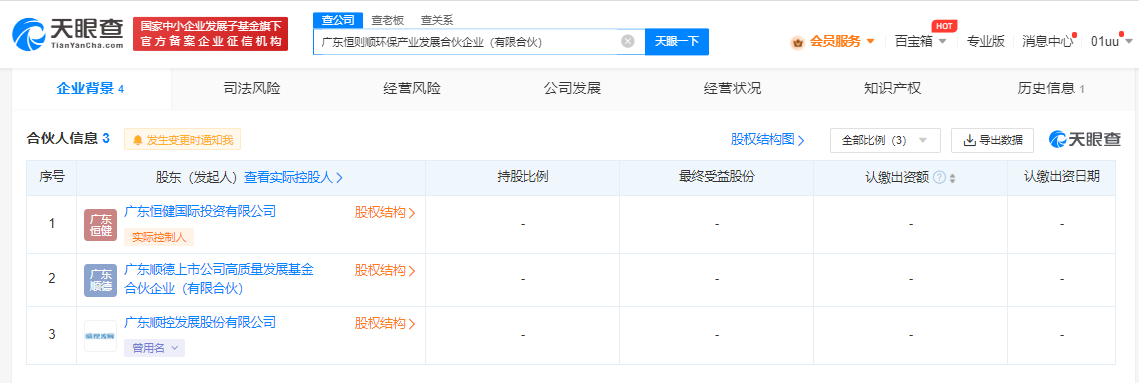Open 广东恒健国际投资有限公司 company link
The height and width of the screenshot is (383, 1139).
coord(200,211)
